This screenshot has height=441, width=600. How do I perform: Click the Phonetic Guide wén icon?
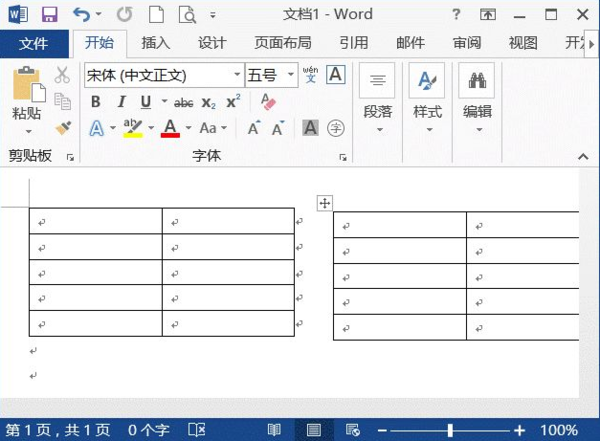[310, 74]
